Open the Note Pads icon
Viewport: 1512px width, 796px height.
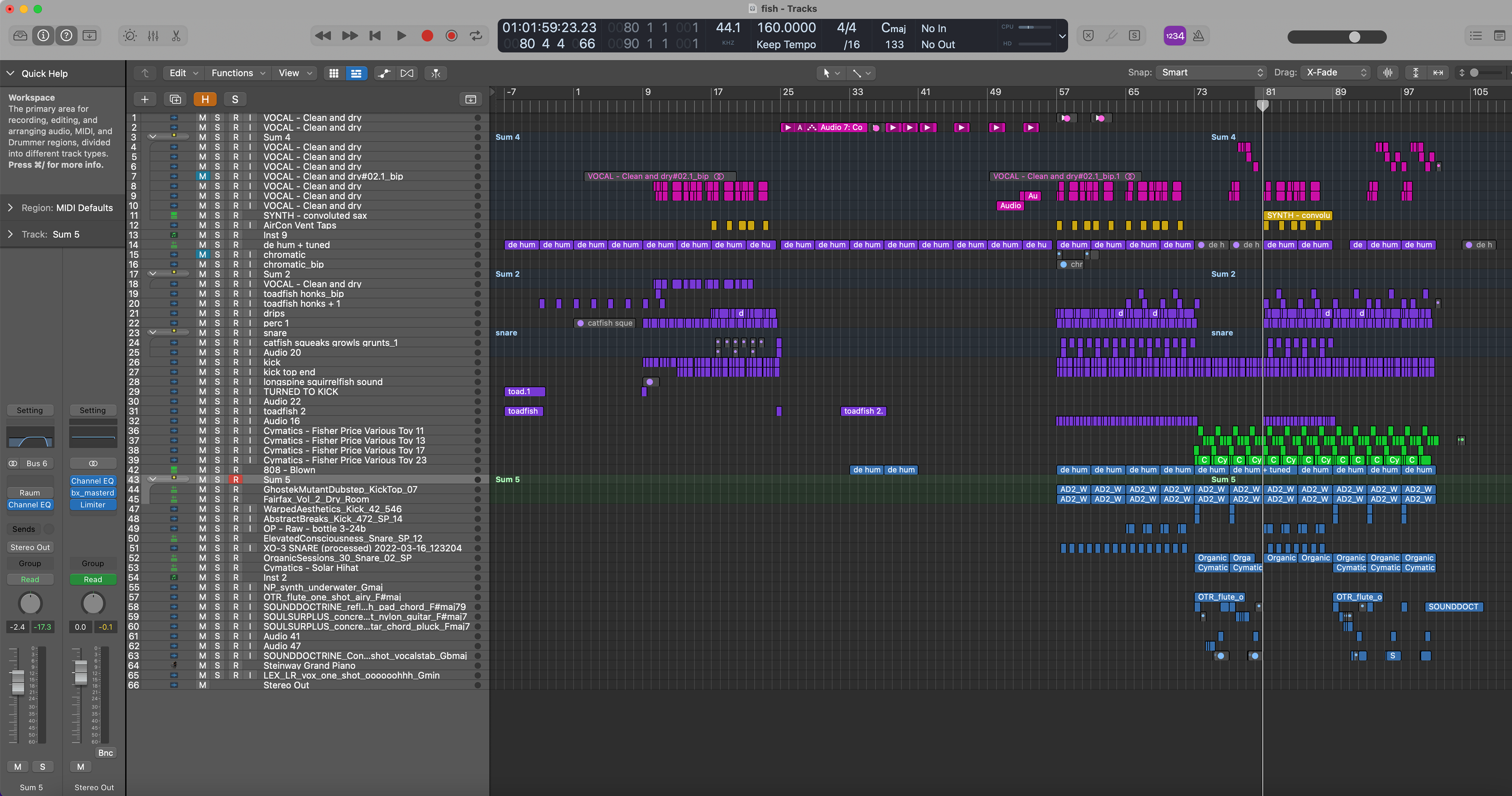click(1500, 36)
